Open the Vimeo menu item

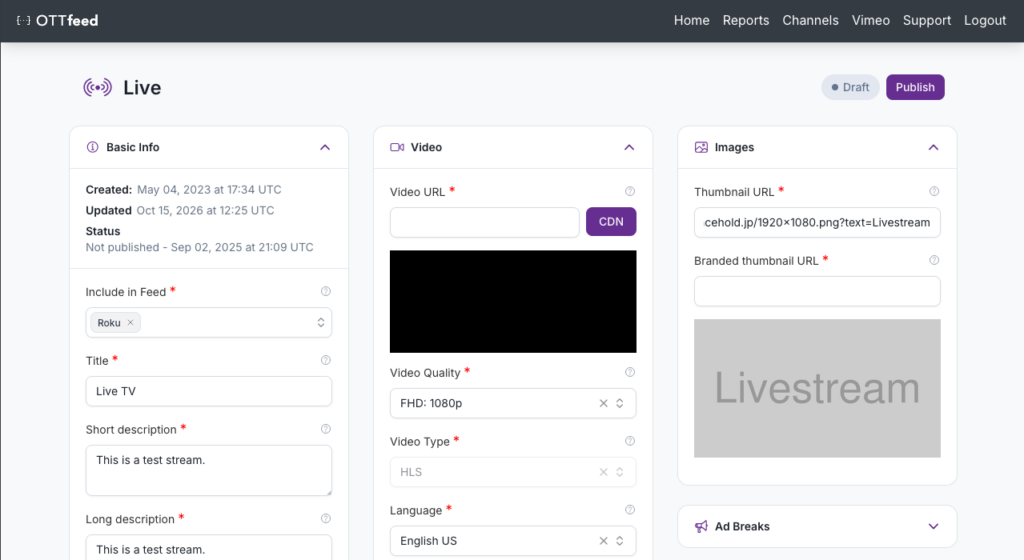871,20
